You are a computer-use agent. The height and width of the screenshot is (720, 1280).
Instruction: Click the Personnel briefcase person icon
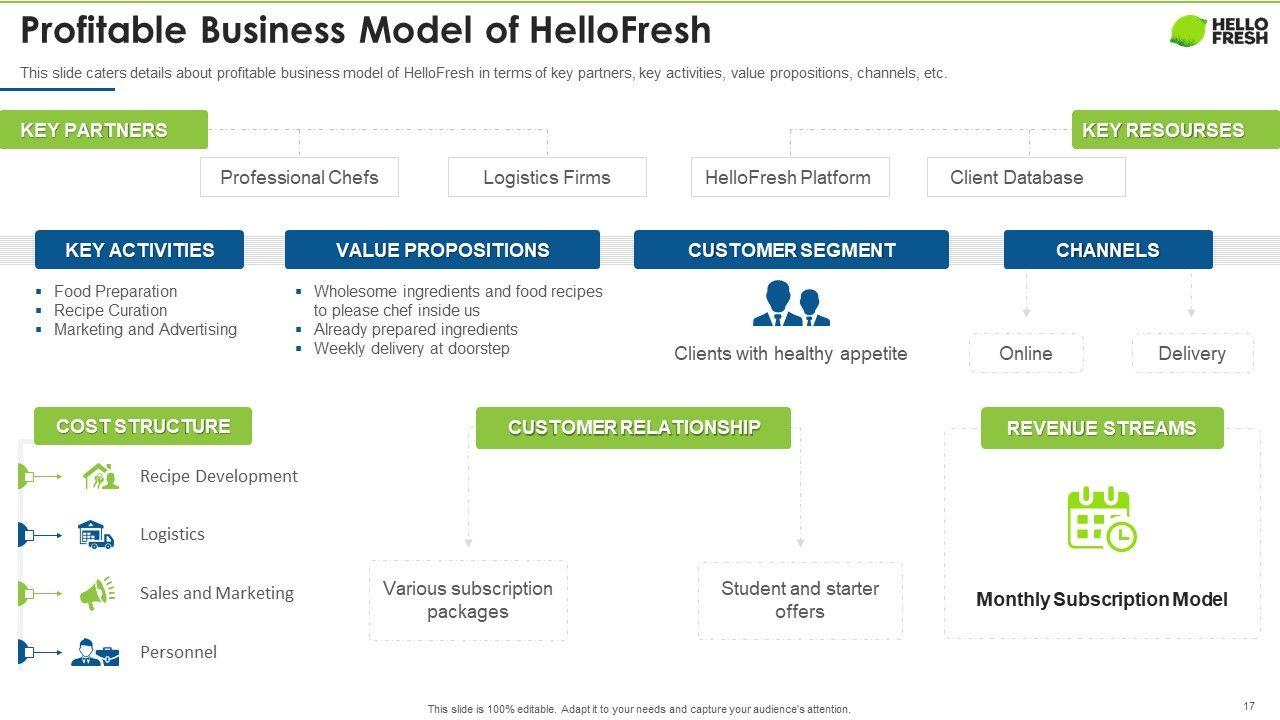pyautogui.click(x=96, y=652)
